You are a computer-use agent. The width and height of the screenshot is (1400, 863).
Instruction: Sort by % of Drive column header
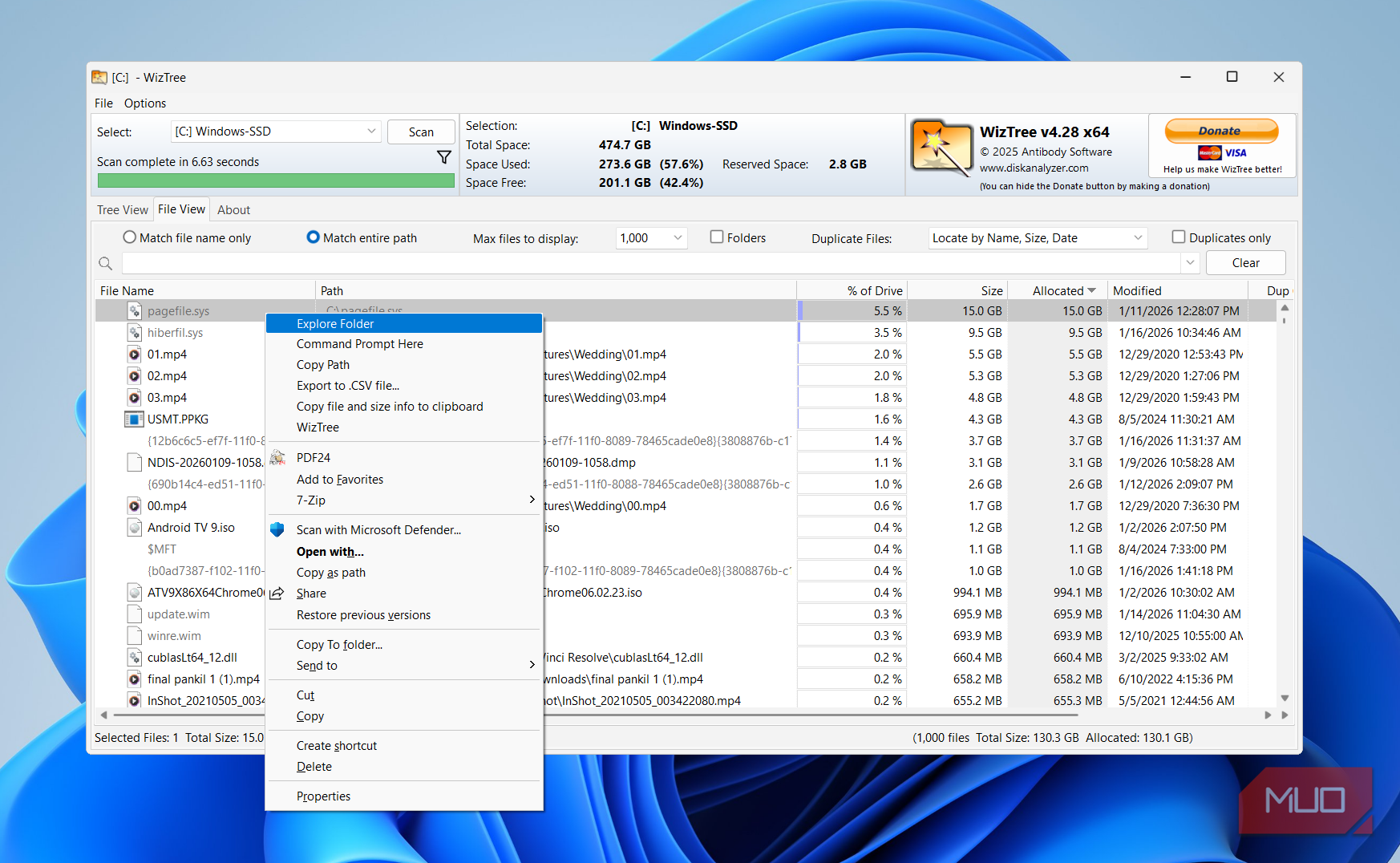point(852,290)
